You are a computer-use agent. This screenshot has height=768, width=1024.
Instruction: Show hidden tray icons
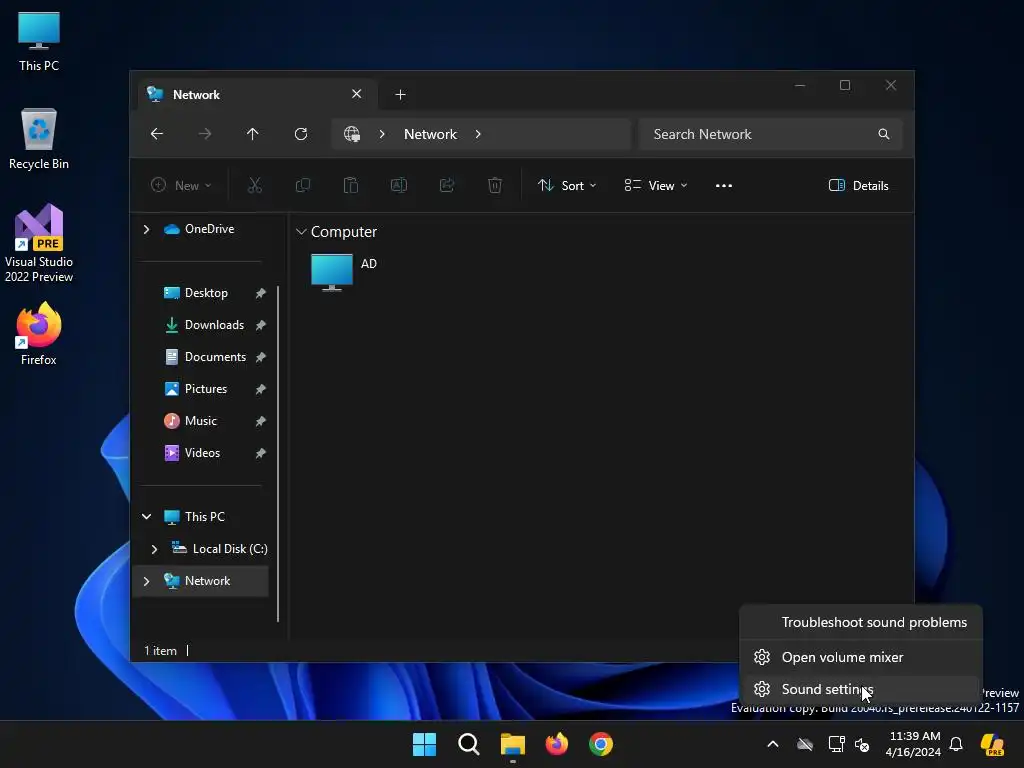point(773,744)
